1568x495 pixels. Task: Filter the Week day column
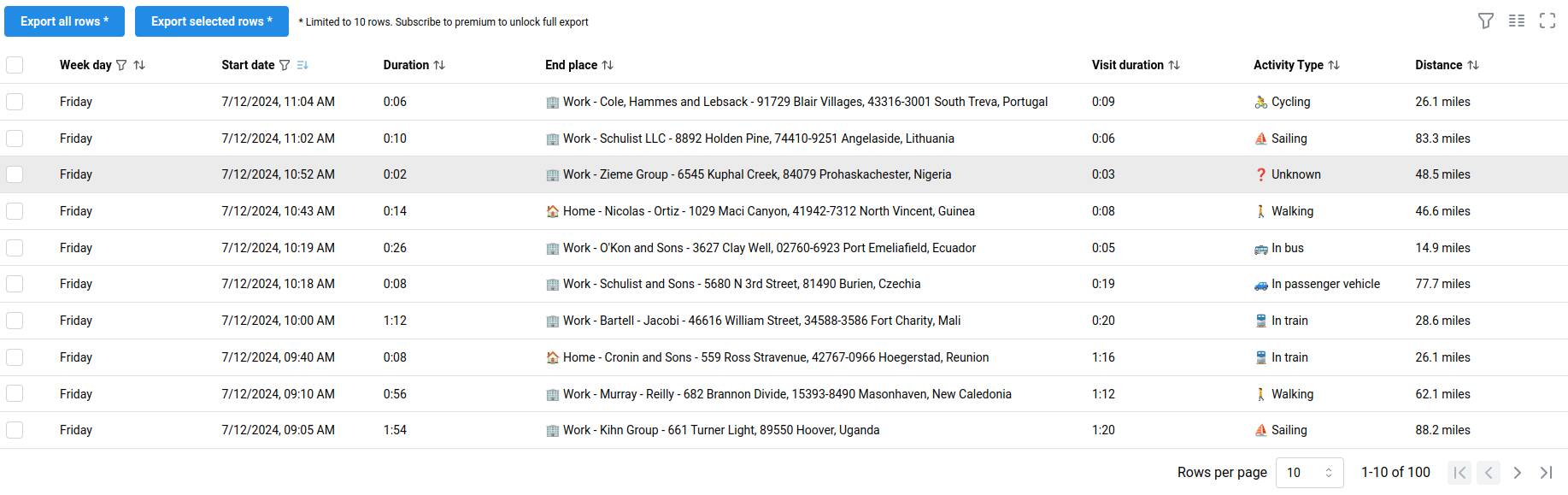[121, 65]
